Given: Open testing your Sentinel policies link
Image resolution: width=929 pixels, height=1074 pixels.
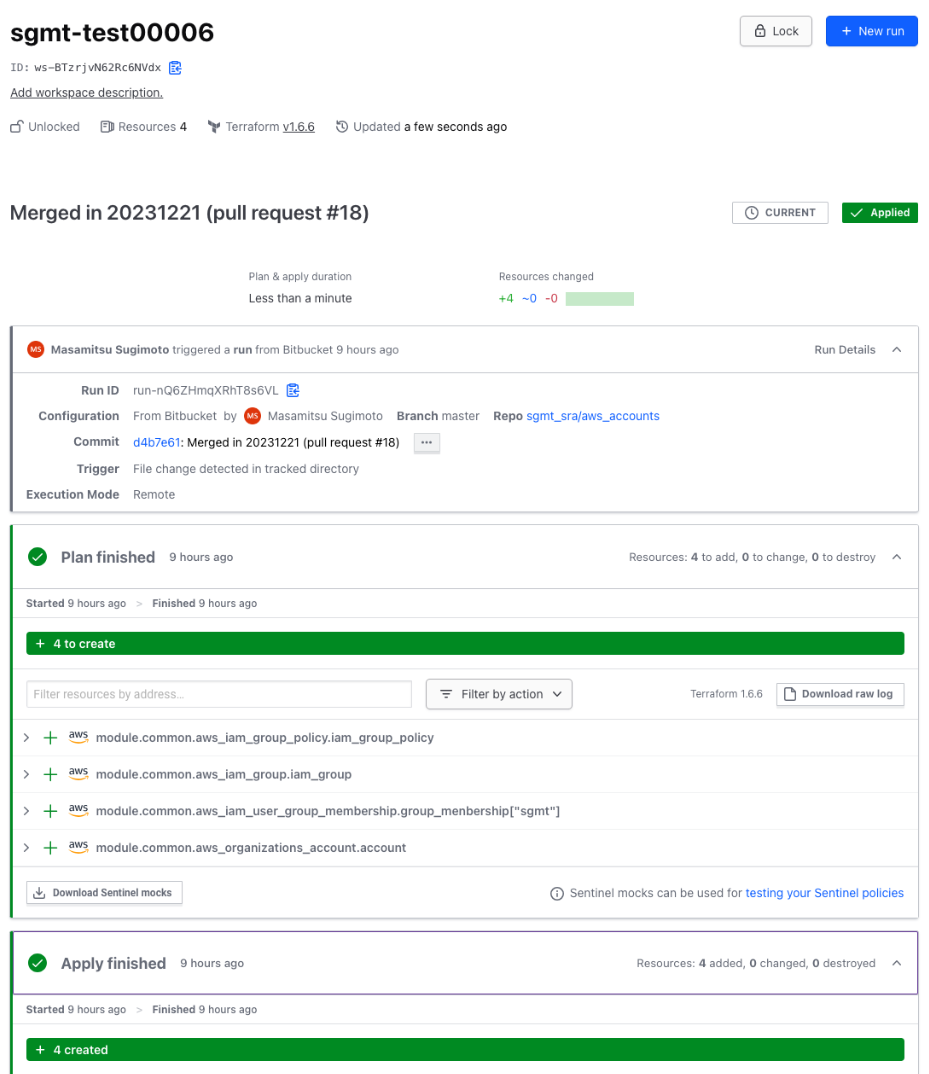Looking at the screenshot, I should point(824,893).
